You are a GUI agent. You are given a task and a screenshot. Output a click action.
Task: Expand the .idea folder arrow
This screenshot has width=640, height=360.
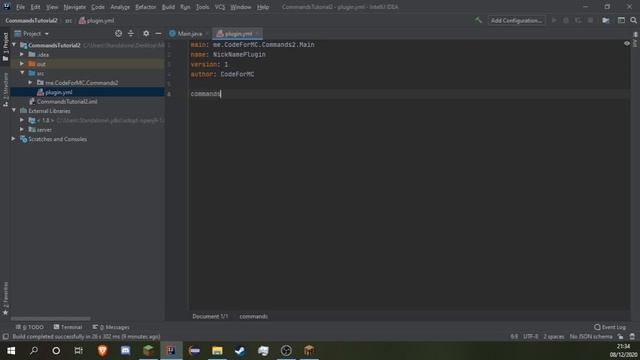(22, 54)
